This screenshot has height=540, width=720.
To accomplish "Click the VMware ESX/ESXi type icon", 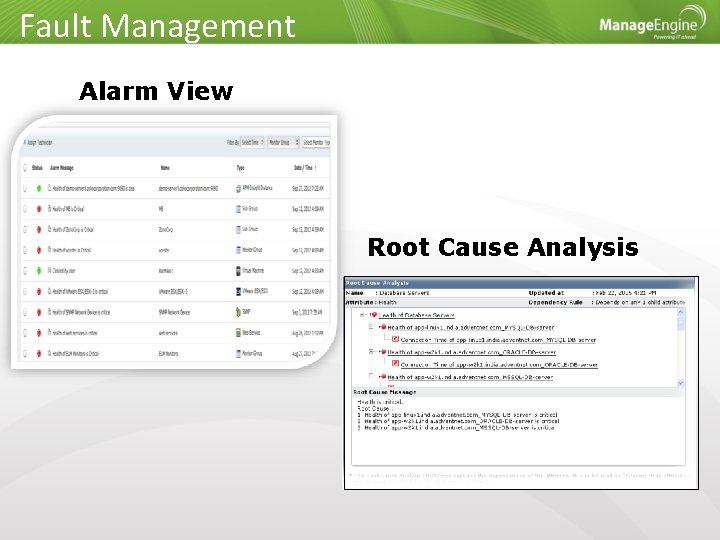I will tap(238, 292).
